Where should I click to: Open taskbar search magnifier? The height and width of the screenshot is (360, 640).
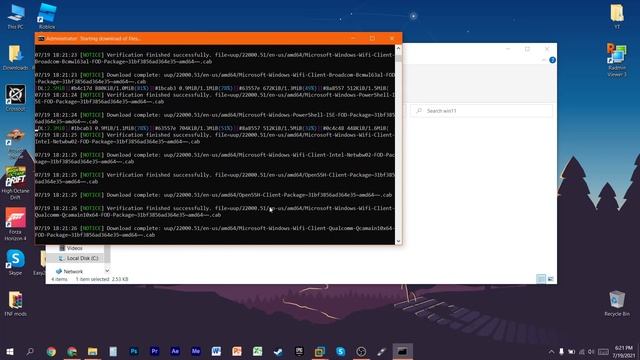tap(30, 351)
